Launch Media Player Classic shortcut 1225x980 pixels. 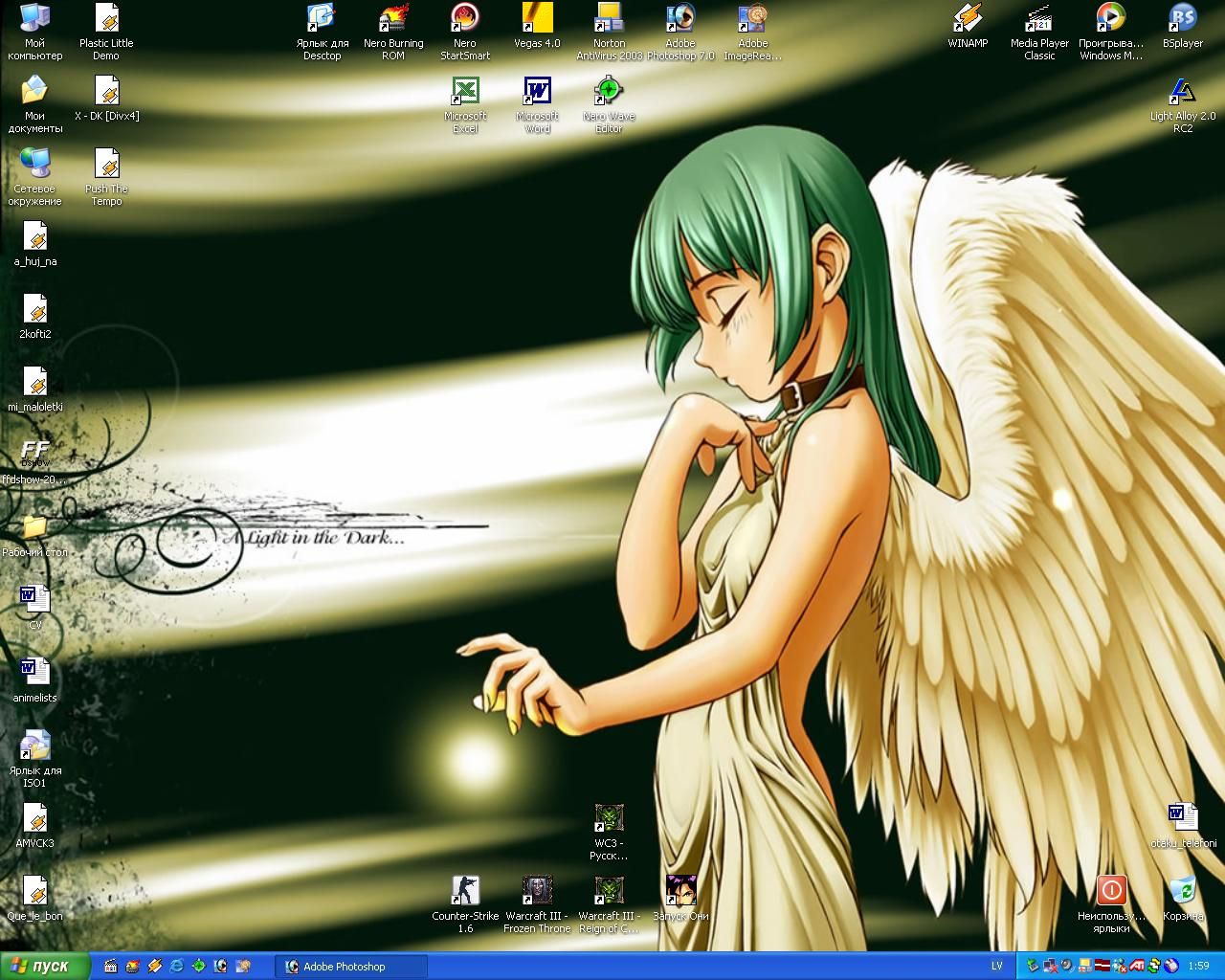pos(1039,32)
